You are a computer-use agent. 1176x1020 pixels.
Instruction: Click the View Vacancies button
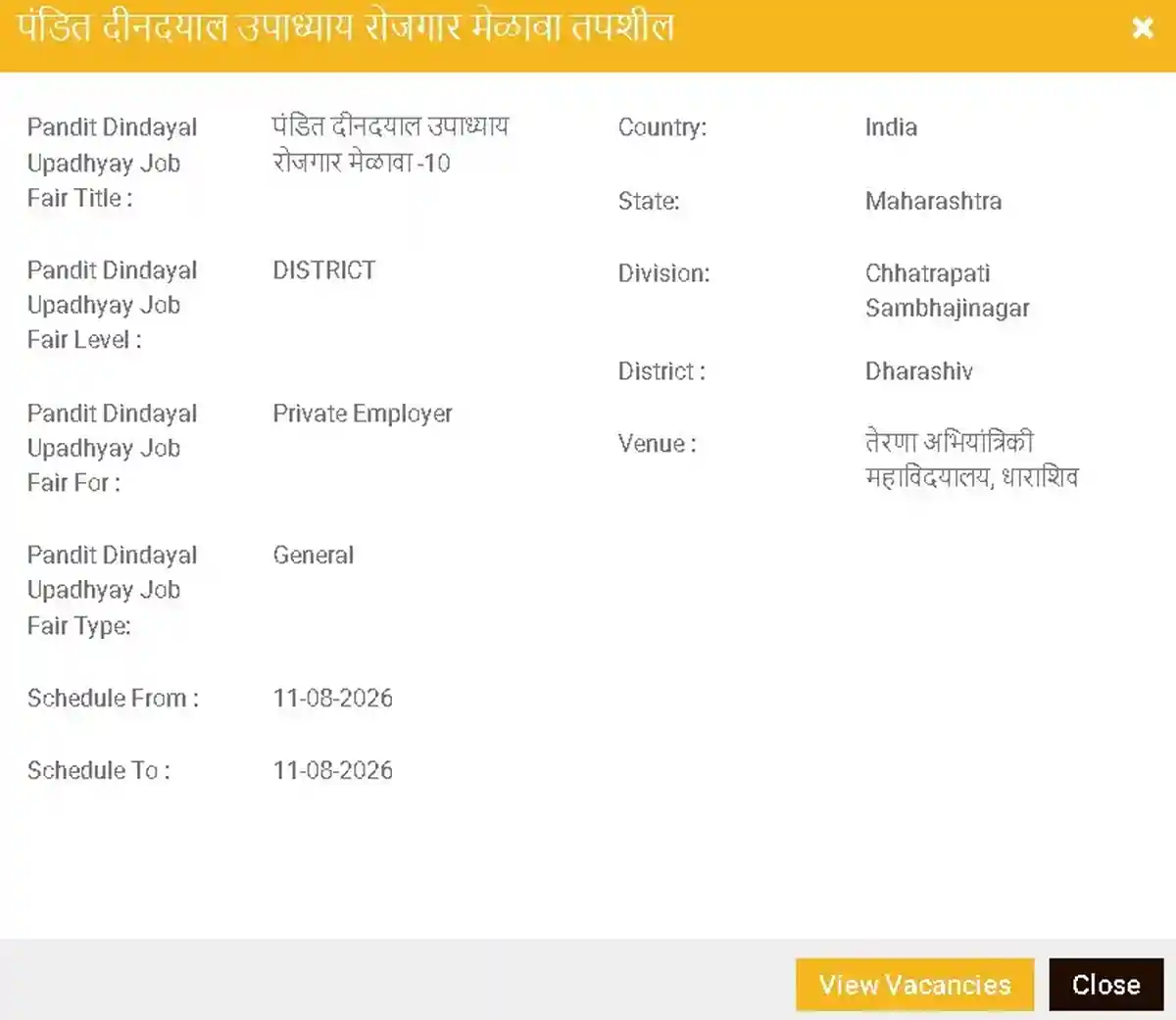pyautogui.click(x=914, y=985)
